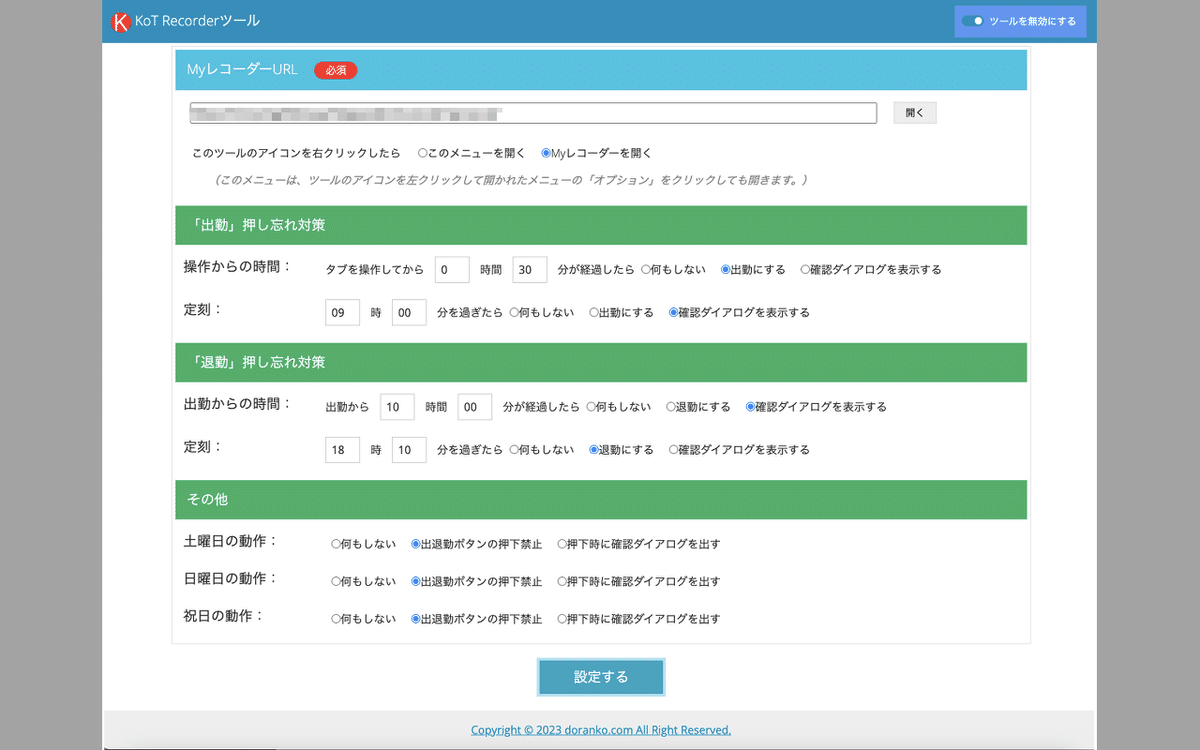The width and height of the screenshot is (1200, 750).
Task: Select 何もしない for 日曜日の動作
Action: (x=336, y=582)
